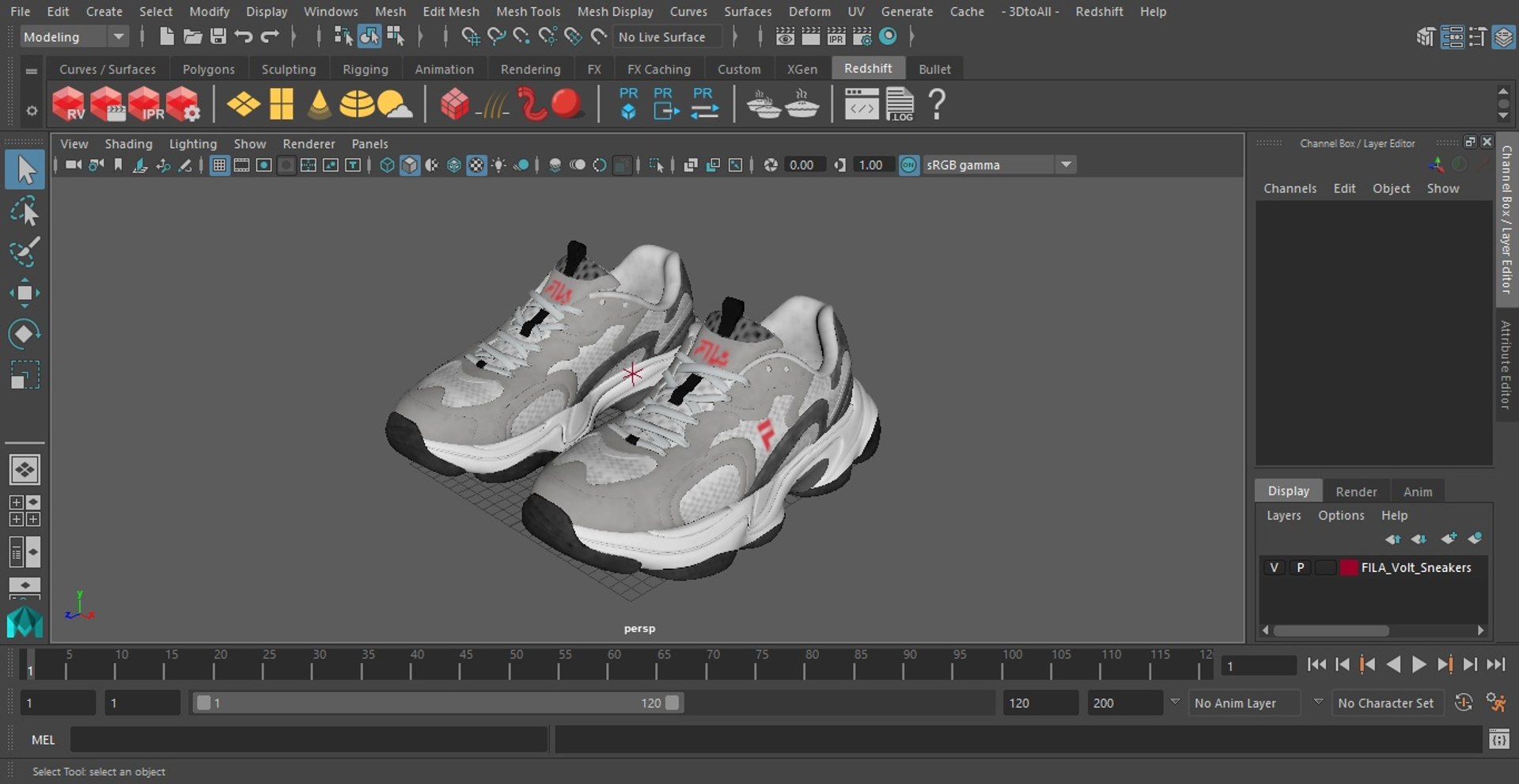Open the Attribute Editor side tab
Screen dimensions: 1519x784
1506,365
